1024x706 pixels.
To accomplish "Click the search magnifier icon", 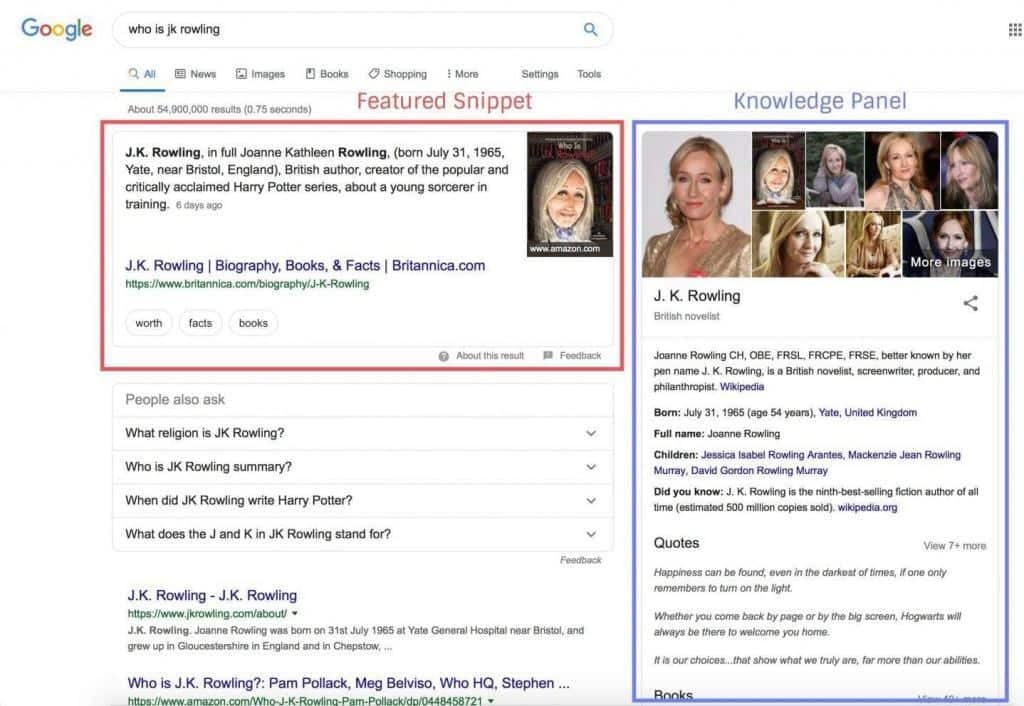I will coord(590,29).
